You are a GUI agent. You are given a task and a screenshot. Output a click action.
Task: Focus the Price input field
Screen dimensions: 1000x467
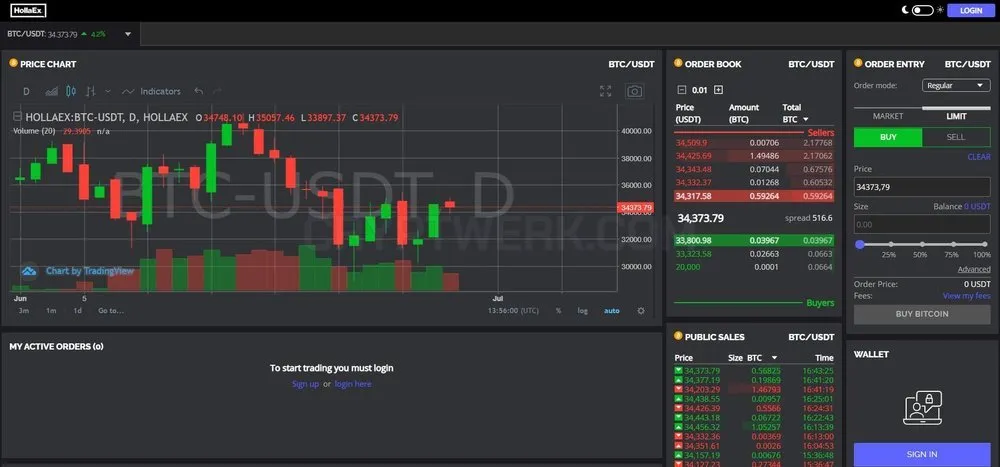tap(922, 187)
